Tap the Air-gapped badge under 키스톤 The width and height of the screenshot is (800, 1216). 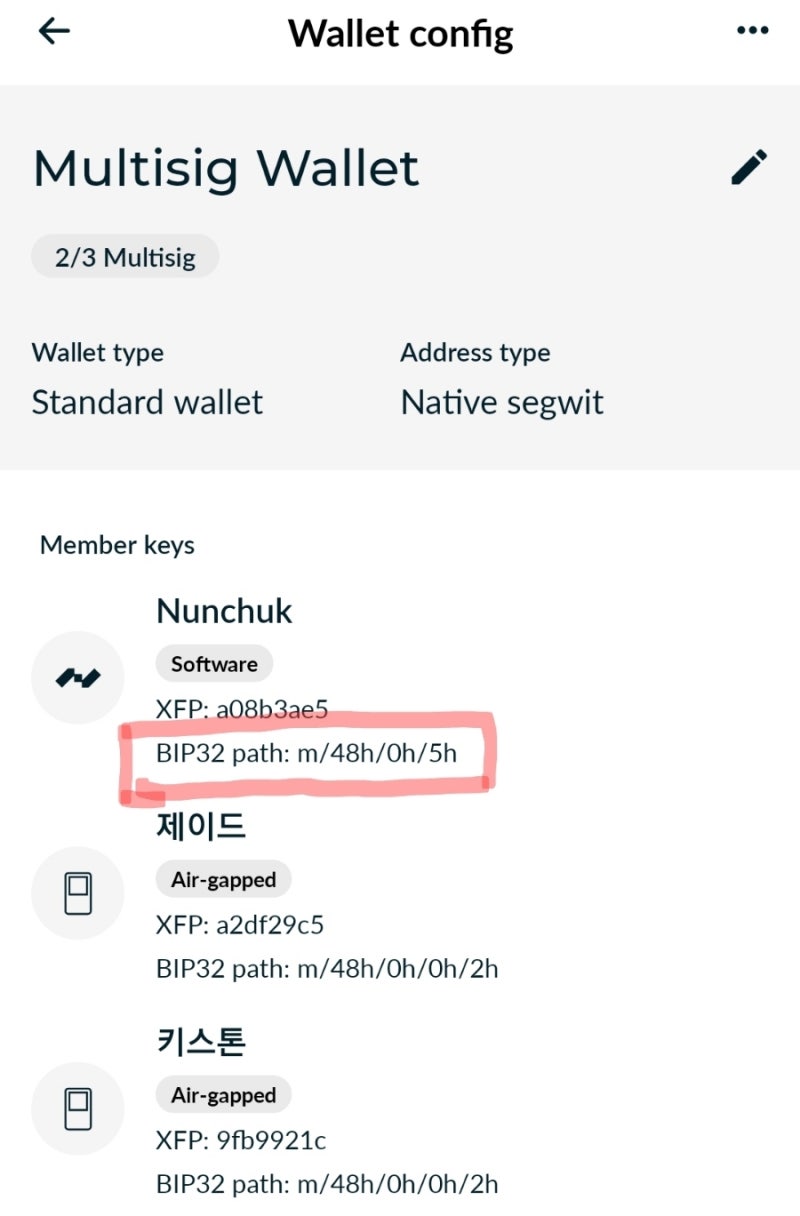(223, 1095)
